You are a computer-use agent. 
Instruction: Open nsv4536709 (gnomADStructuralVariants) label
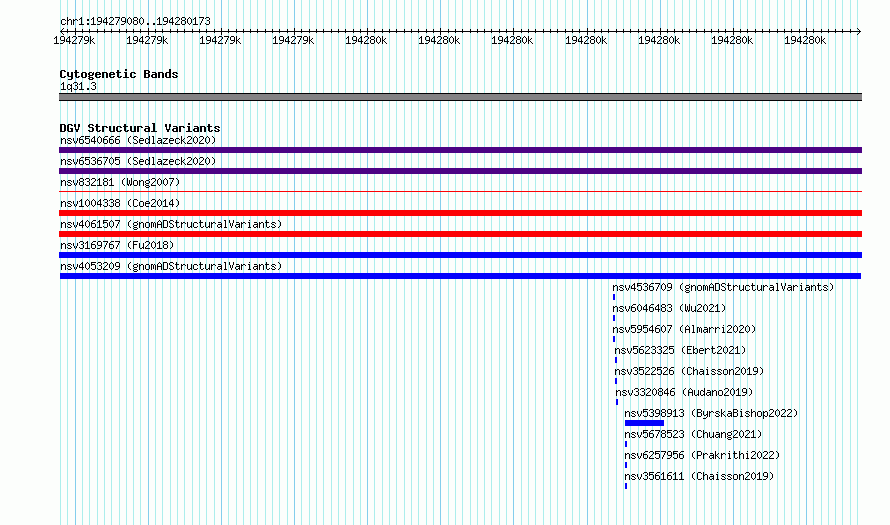pyautogui.click(x=723, y=287)
